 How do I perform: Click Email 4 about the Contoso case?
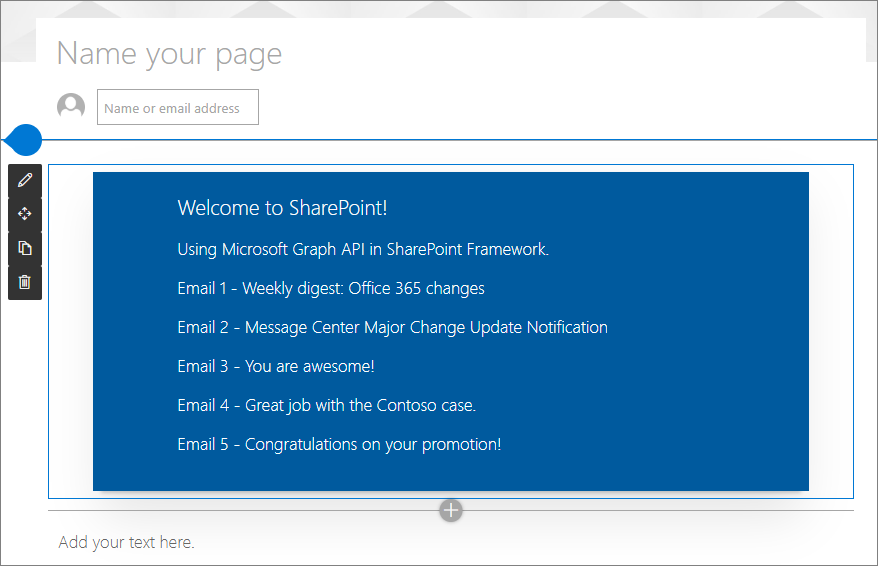(x=326, y=405)
